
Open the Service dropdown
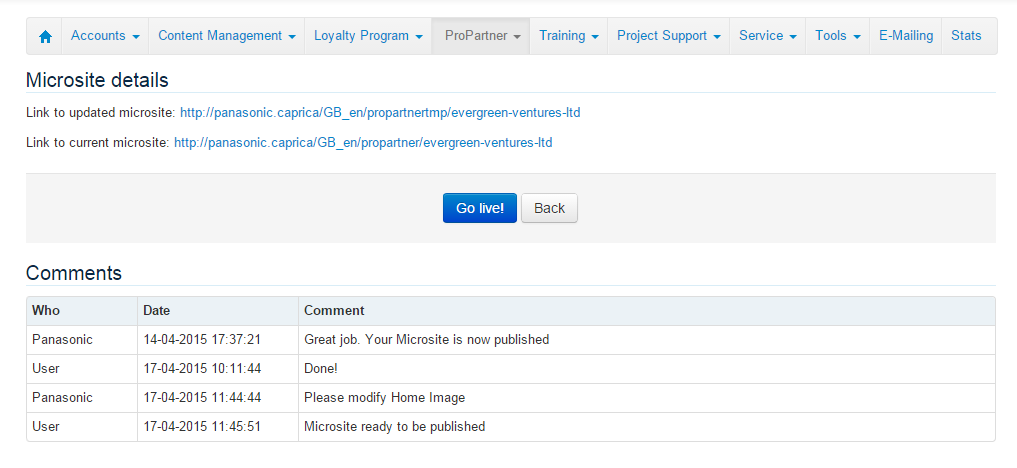[x=768, y=36]
